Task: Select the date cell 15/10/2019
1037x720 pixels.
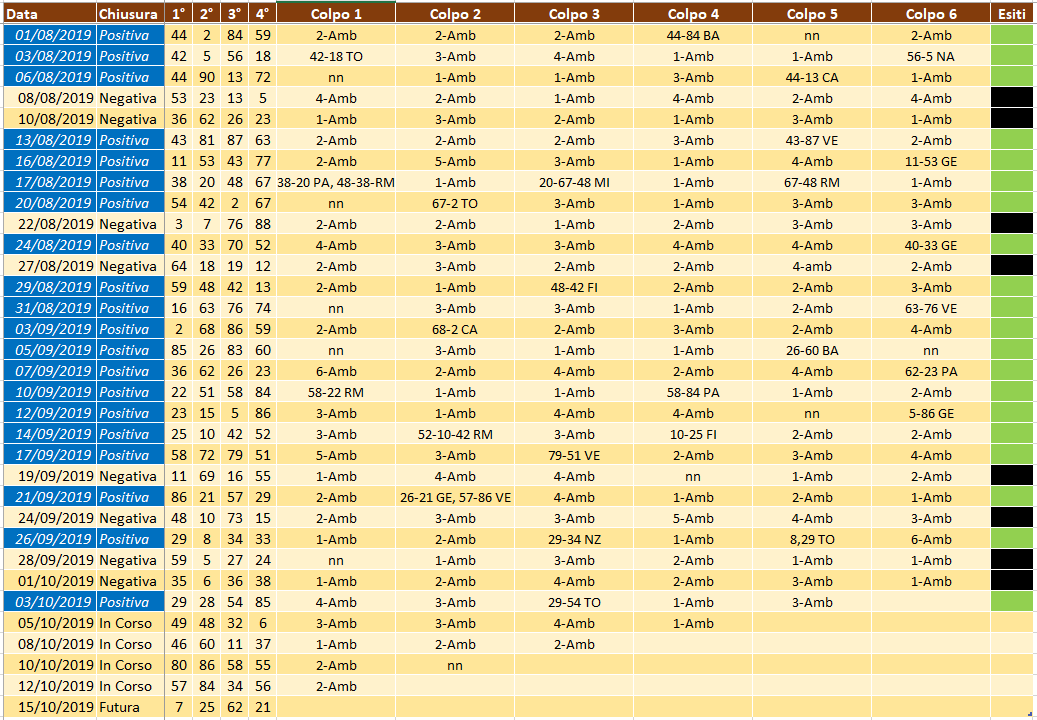Action: [50, 707]
